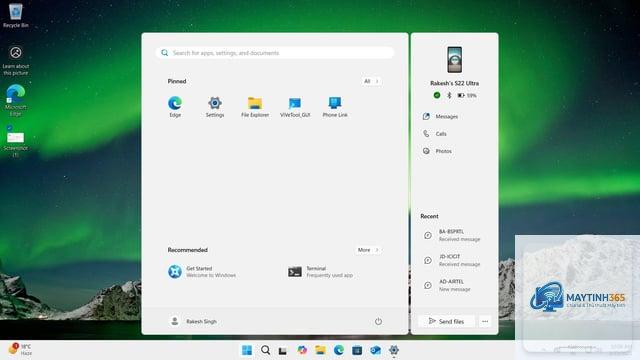Open JD-ICICIT received message
The width and height of the screenshot is (640, 360).
pos(452,260)
